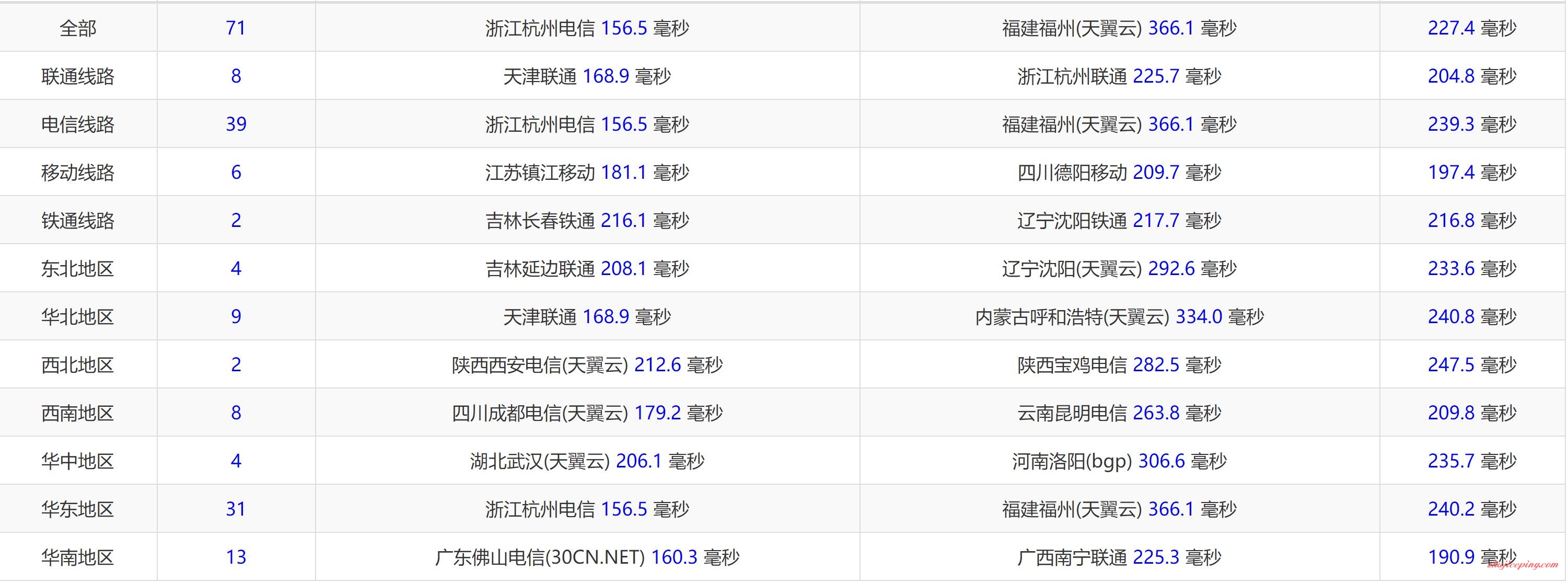Click 江苏镇江移动 181.1 毫秒 cell
Screen dimensions: 1568x582
coord(587,173)
